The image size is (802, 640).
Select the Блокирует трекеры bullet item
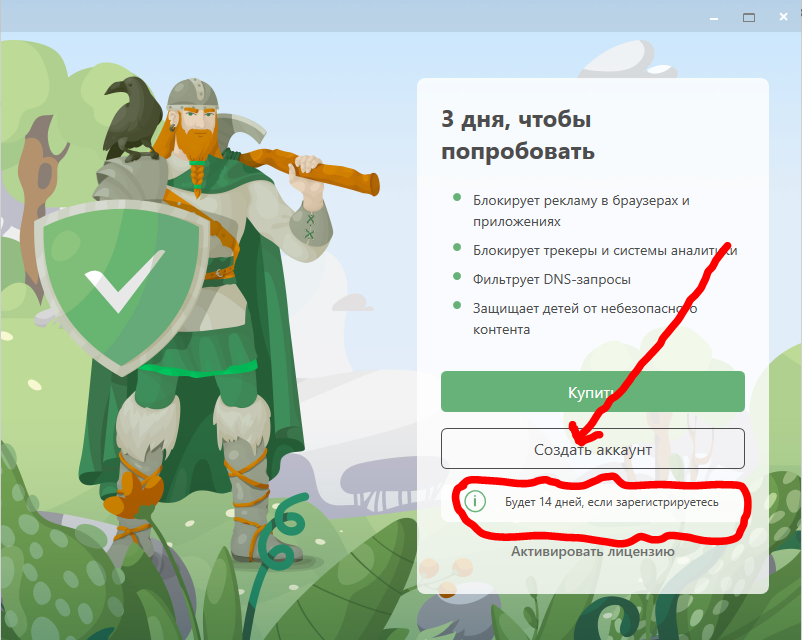pos(605,250)
